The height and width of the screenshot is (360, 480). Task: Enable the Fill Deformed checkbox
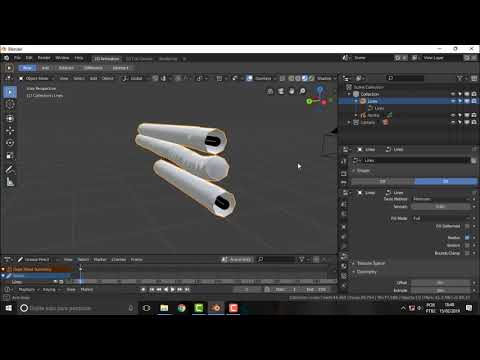coord(467,226)
